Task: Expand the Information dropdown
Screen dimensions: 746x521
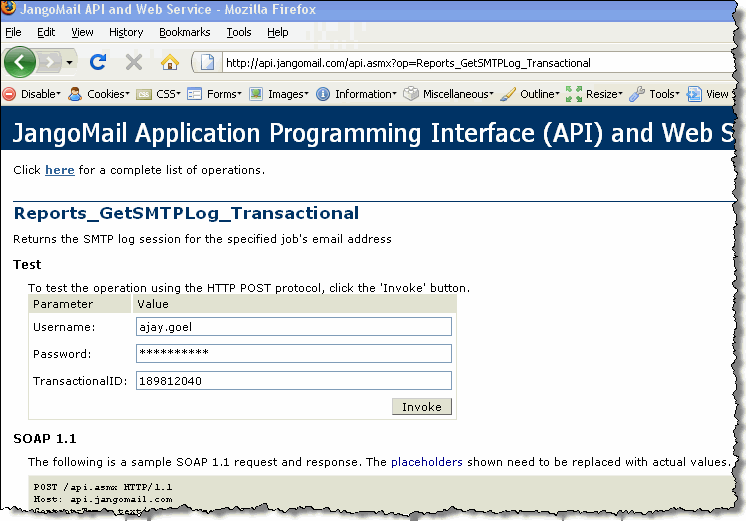Action: click(394, 93)
